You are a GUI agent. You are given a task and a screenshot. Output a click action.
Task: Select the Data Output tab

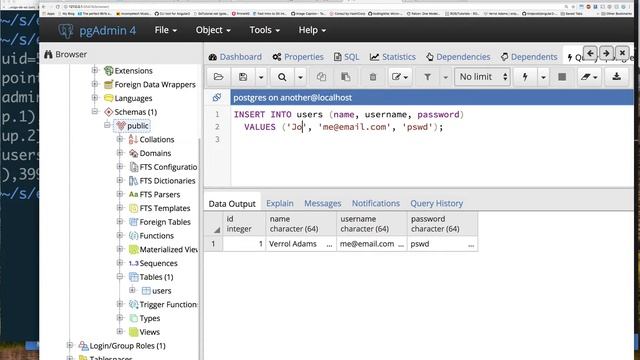click(x=232, y=203)
